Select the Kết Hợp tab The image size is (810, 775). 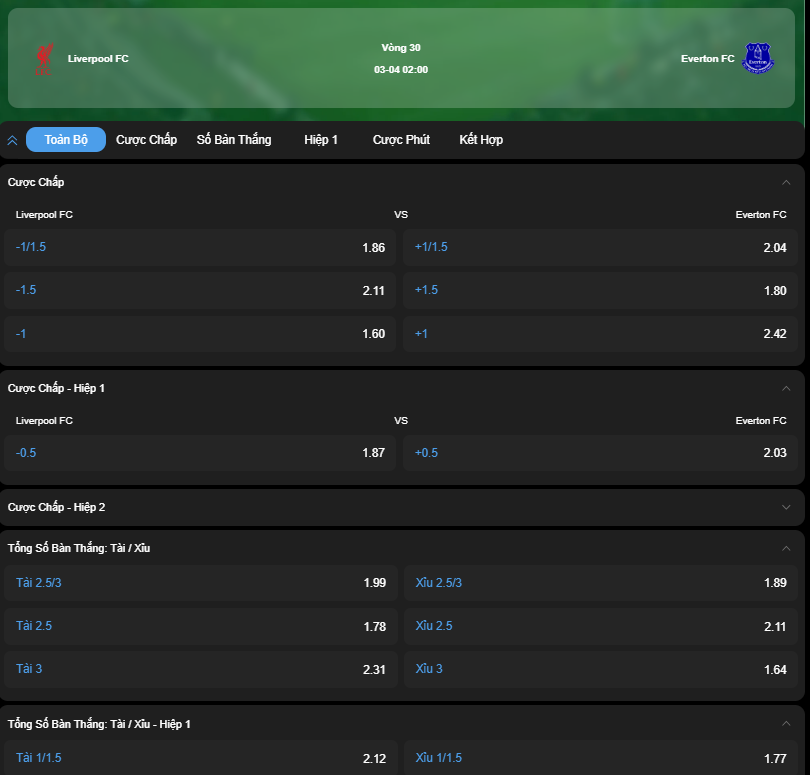[481, 140]
